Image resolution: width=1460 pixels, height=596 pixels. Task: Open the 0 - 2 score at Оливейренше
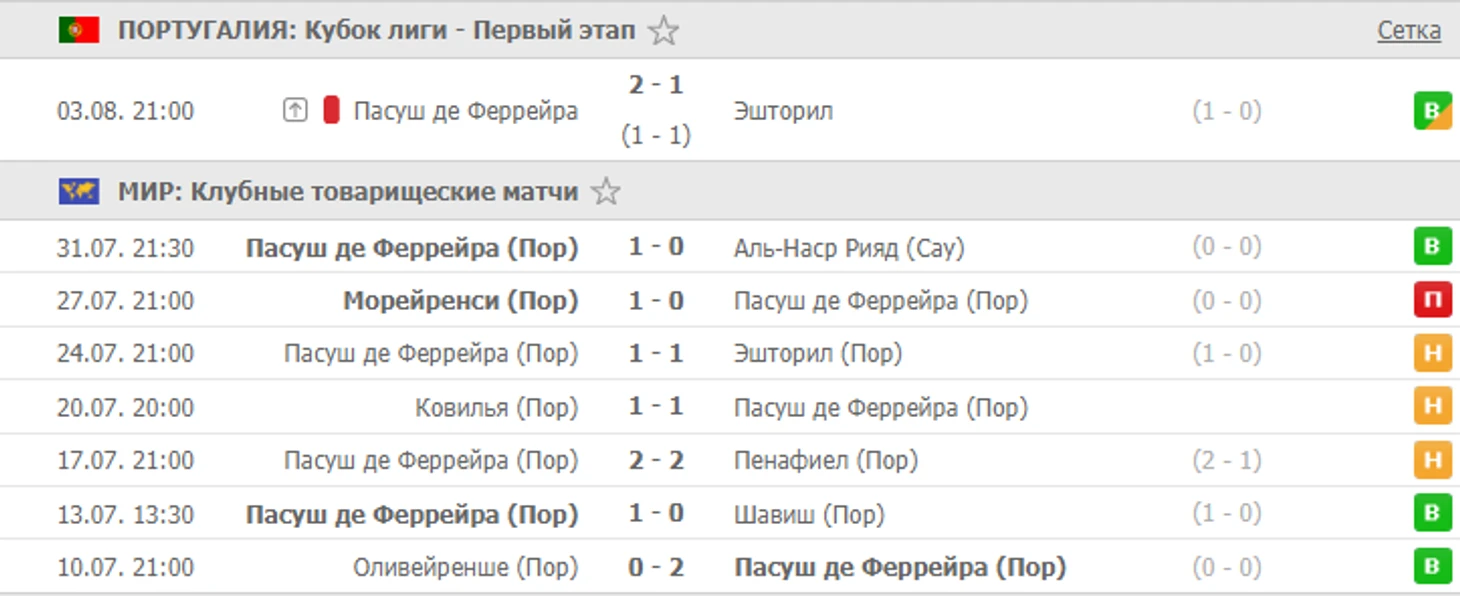coord(656,567)
